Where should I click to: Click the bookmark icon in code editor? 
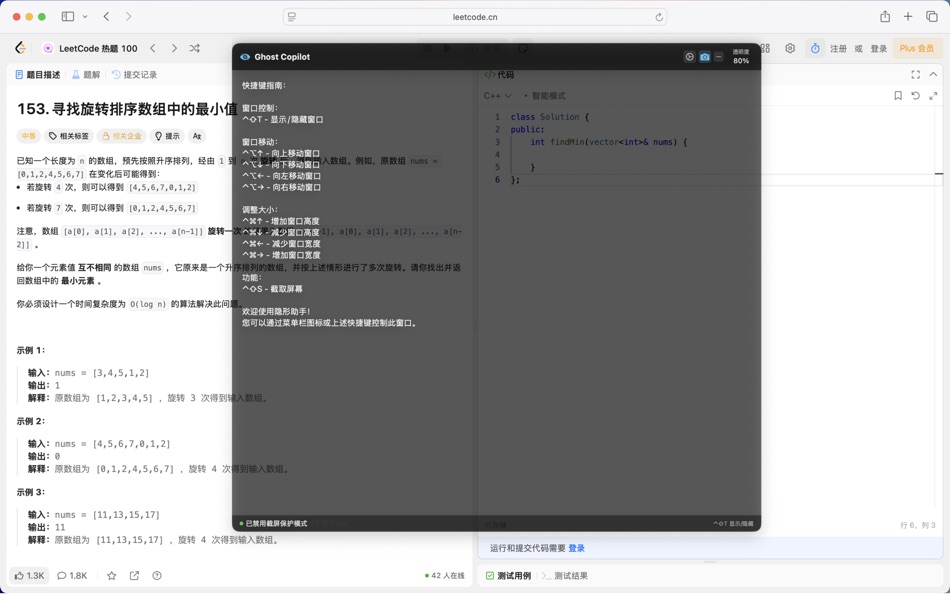click(x=898, y=96)
